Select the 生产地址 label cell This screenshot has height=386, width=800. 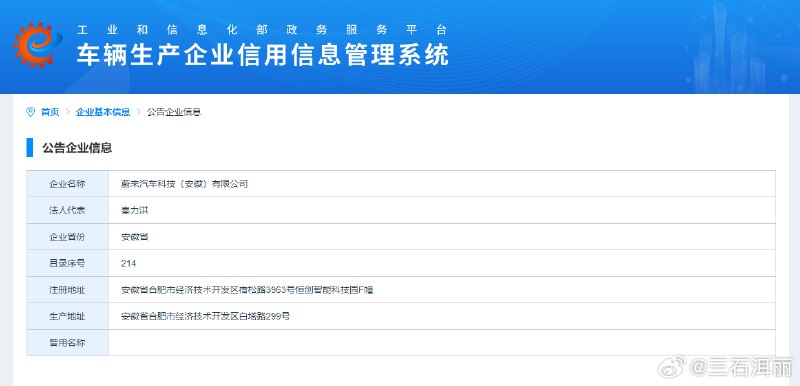click(67, 316)
